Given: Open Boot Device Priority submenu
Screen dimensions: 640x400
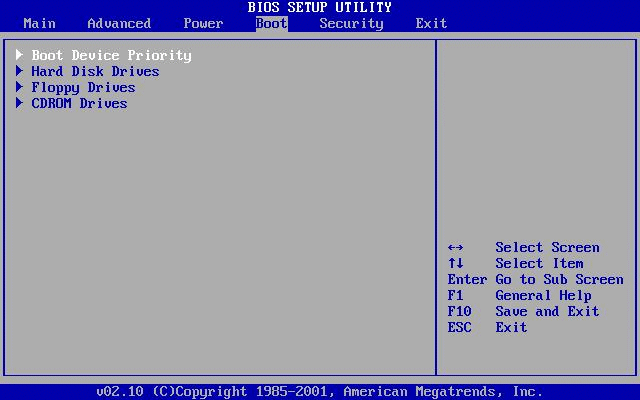Looking at the screenshot, I should pyautogui.click(x=111, y=55).
